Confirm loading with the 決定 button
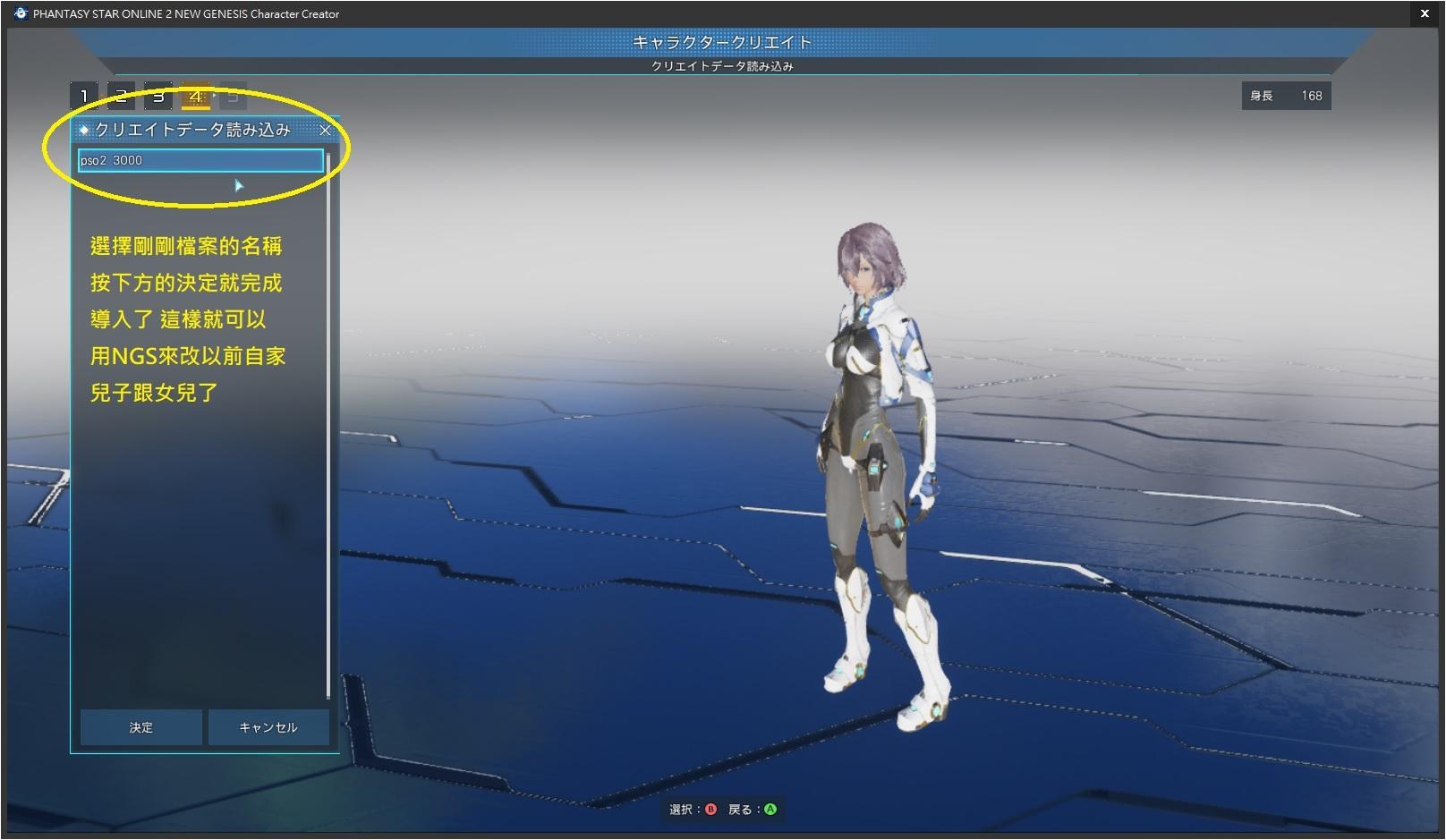The image size is (1446, 840). [140, 727]
